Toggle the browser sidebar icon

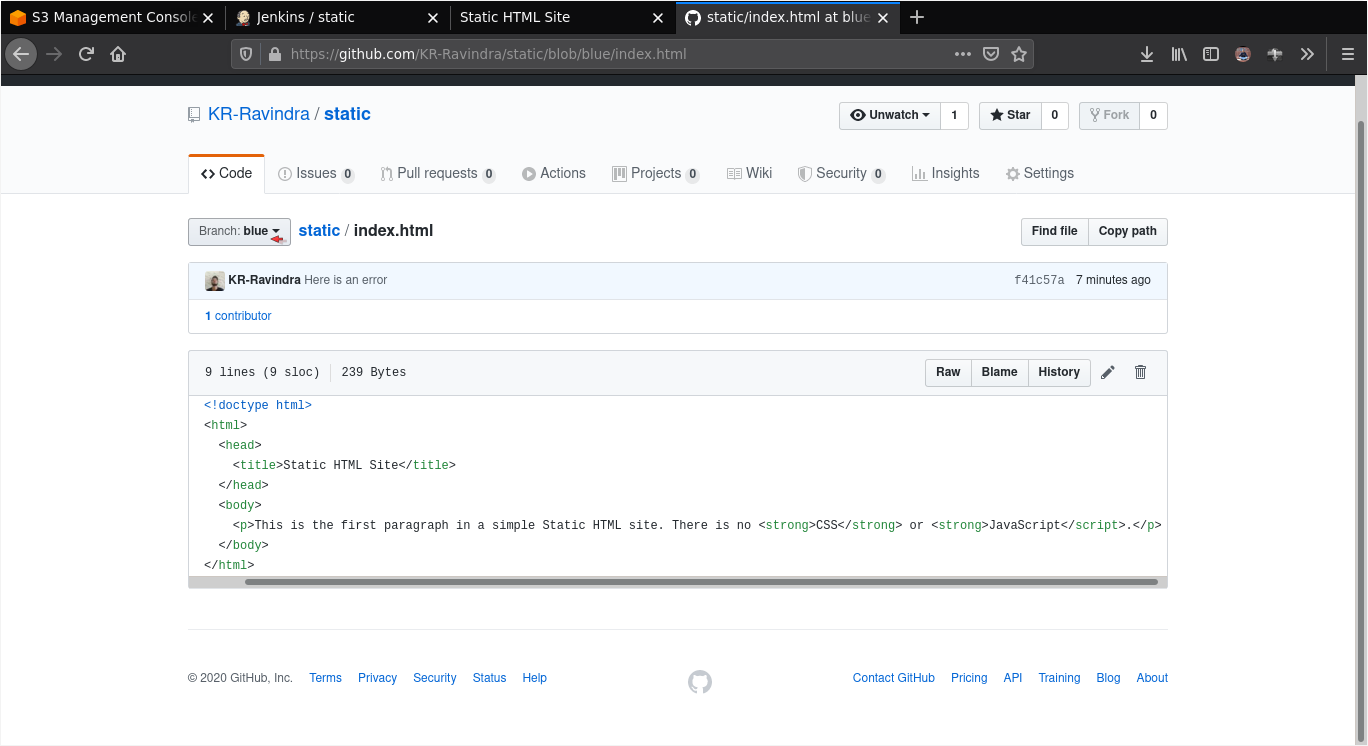(1211, 54)
